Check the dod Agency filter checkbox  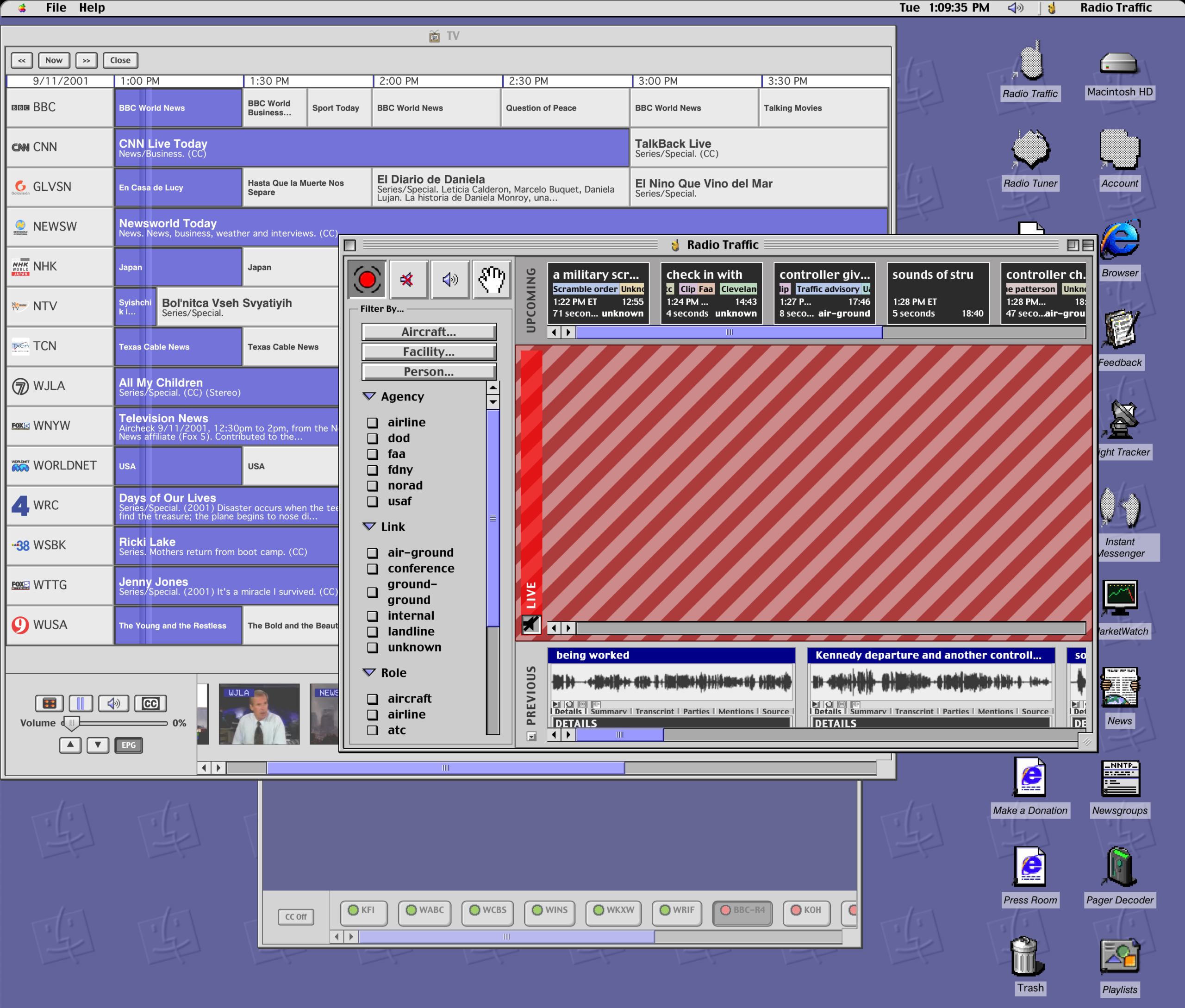pyautogui.click(x=373, y=438)
